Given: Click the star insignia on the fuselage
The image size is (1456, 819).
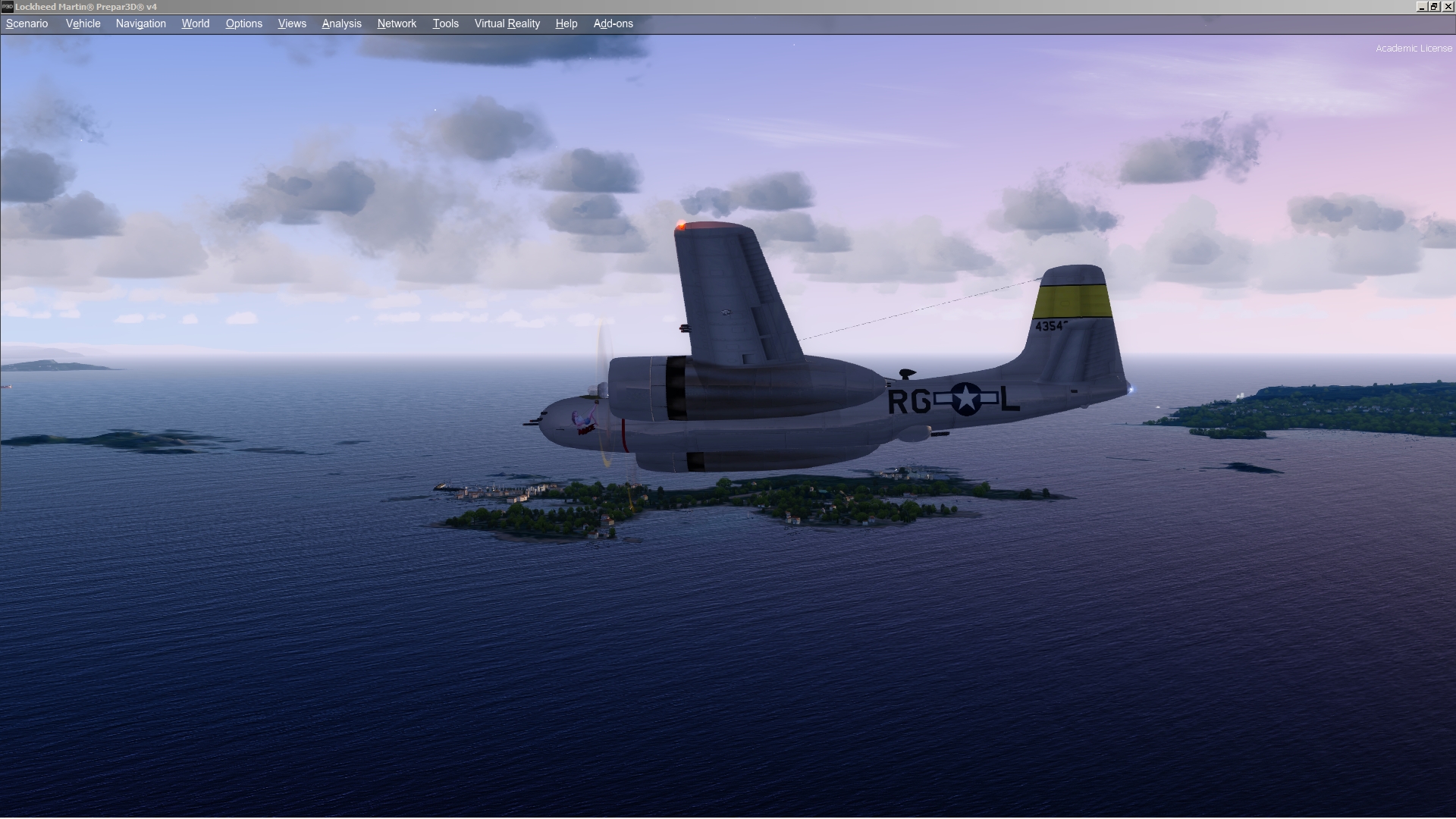Looking at the screenshot, I should [x=966, y=399].
